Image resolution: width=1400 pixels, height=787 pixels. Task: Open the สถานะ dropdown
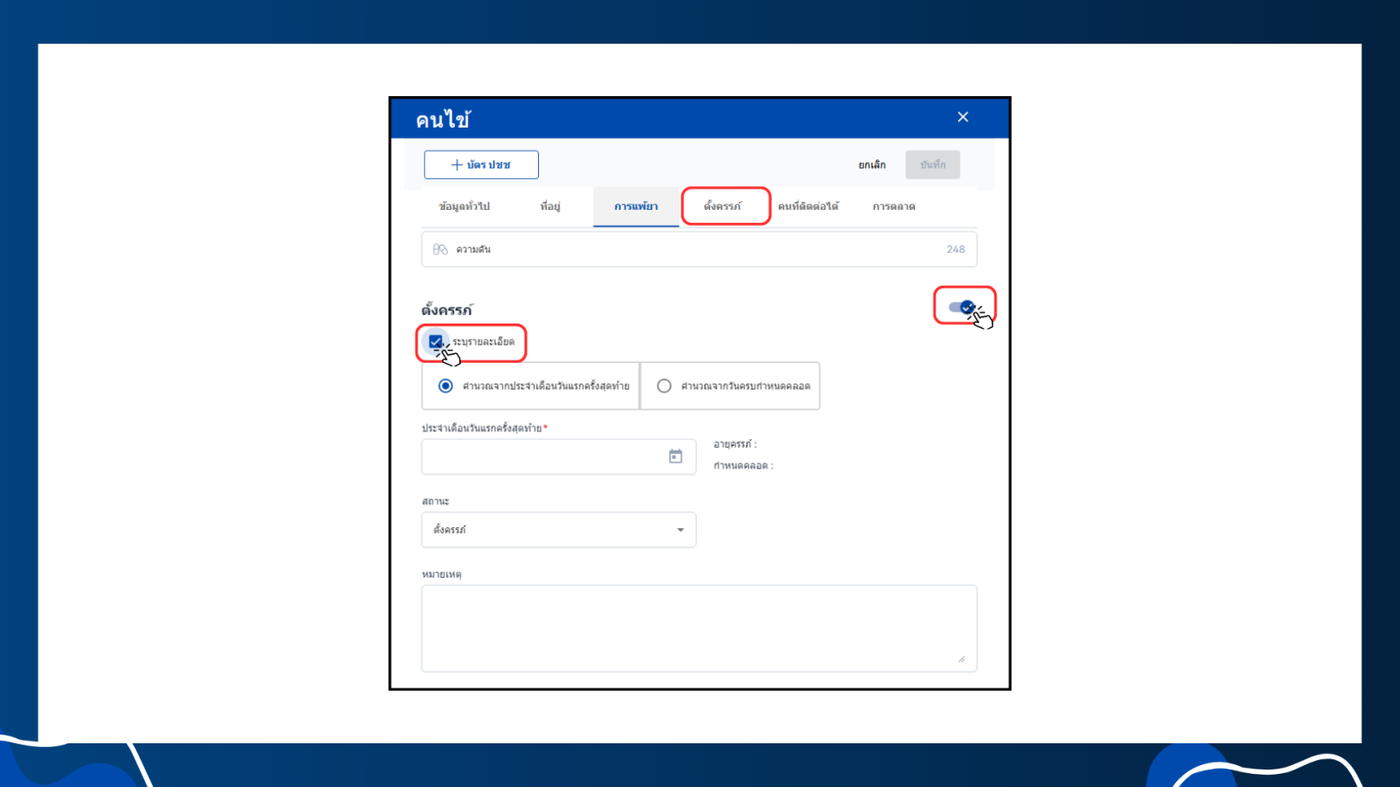coord(559,530)
